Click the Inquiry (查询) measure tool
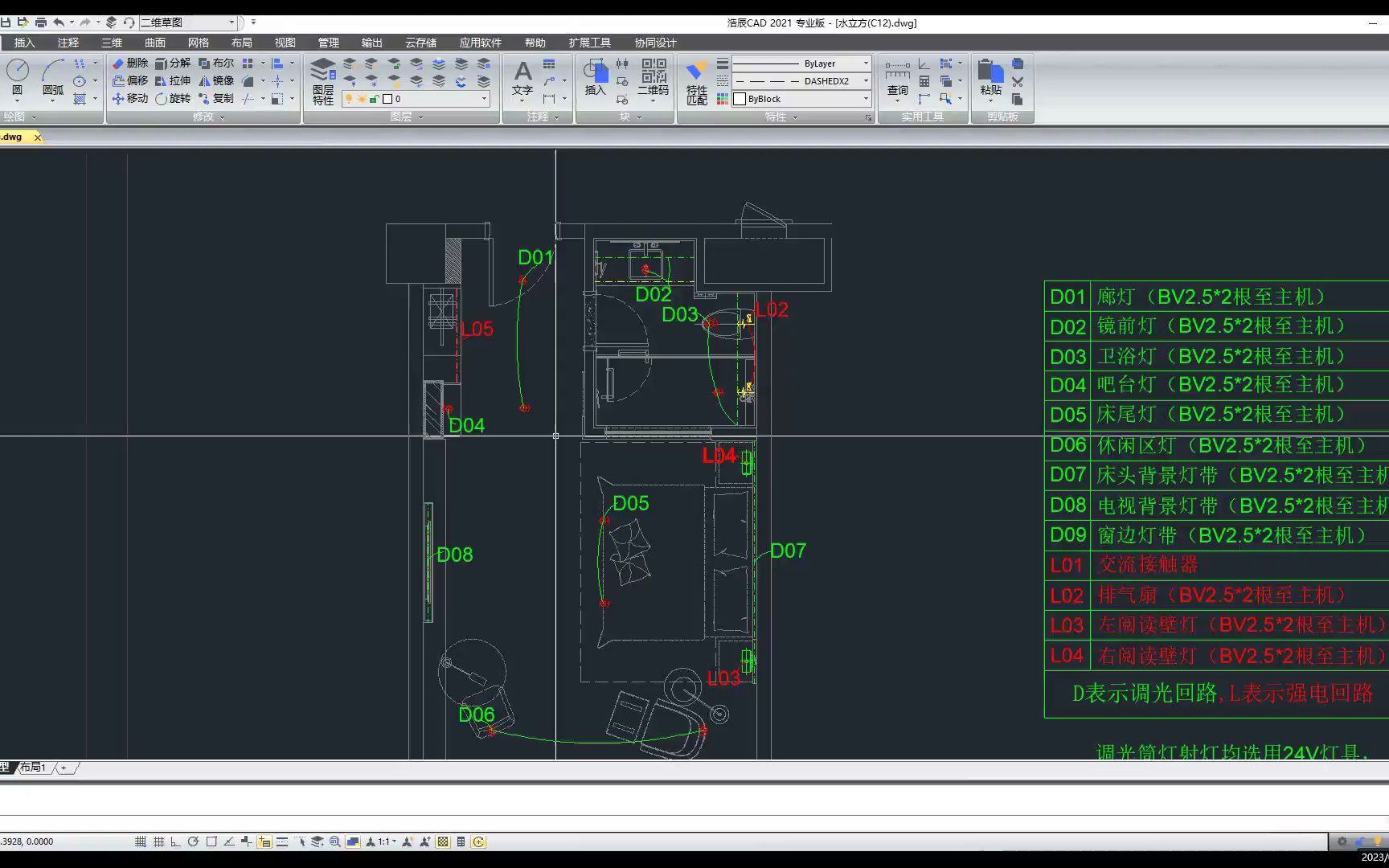Viewport: 1389px width, 868px height. [898, 79]
